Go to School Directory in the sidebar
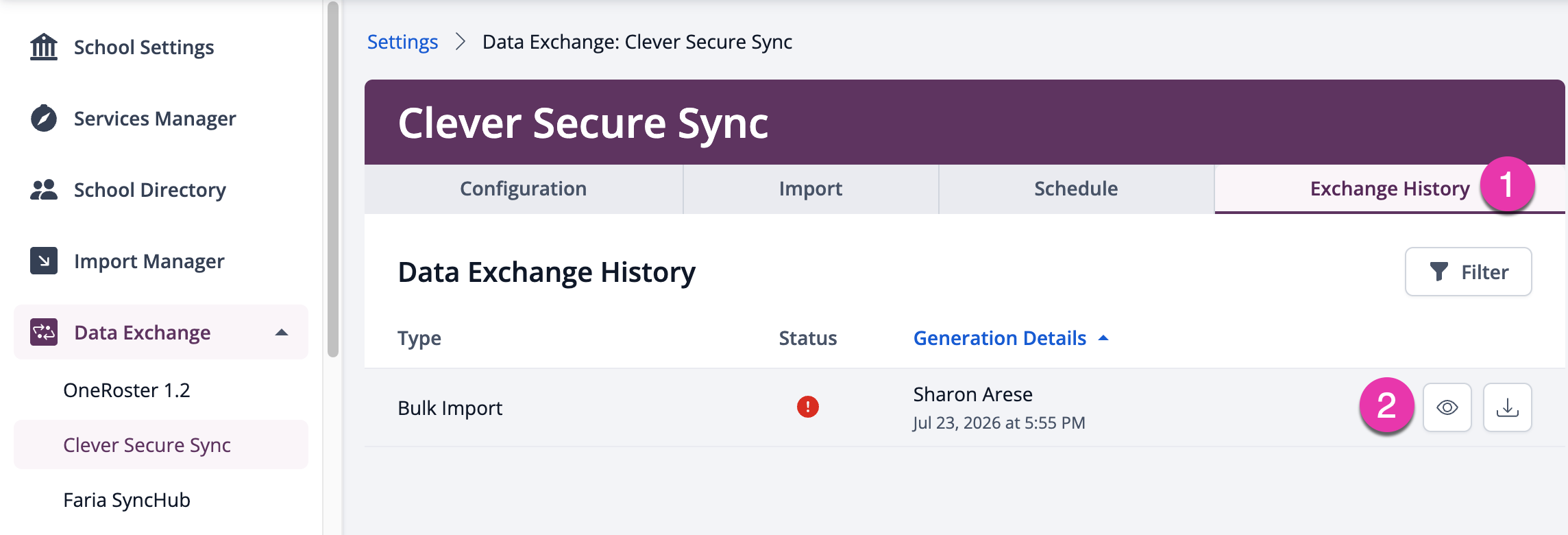The image size is (1568, 535). point(150,190)
